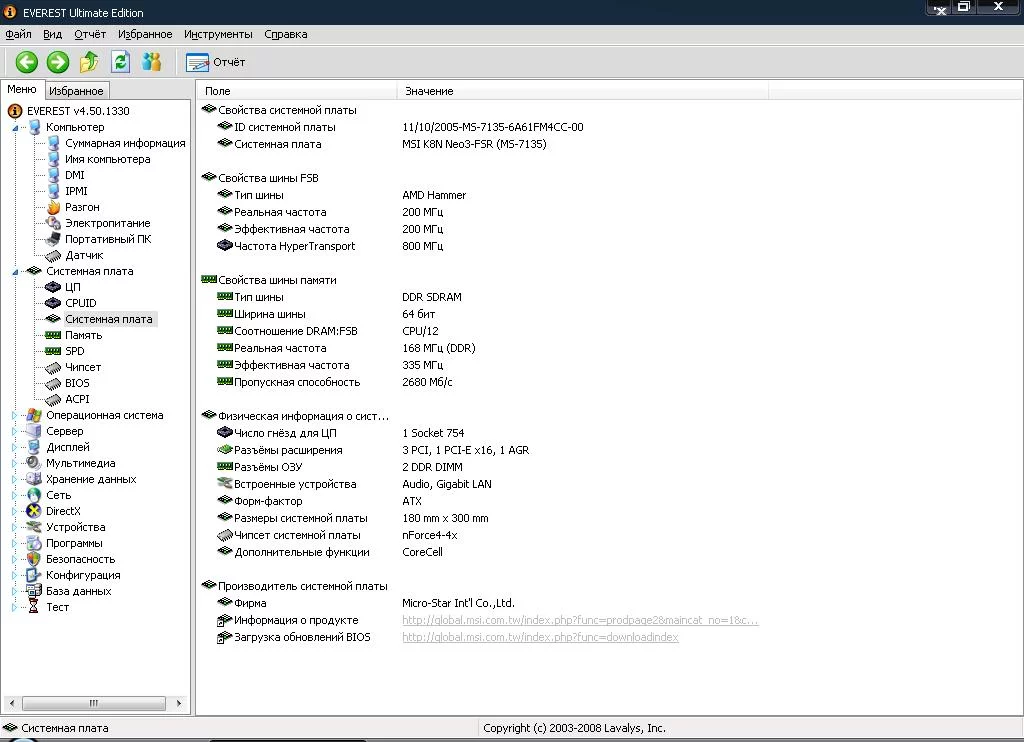Open the Справка menu
Screen dimensions: 1024x742
coord(285,34)
